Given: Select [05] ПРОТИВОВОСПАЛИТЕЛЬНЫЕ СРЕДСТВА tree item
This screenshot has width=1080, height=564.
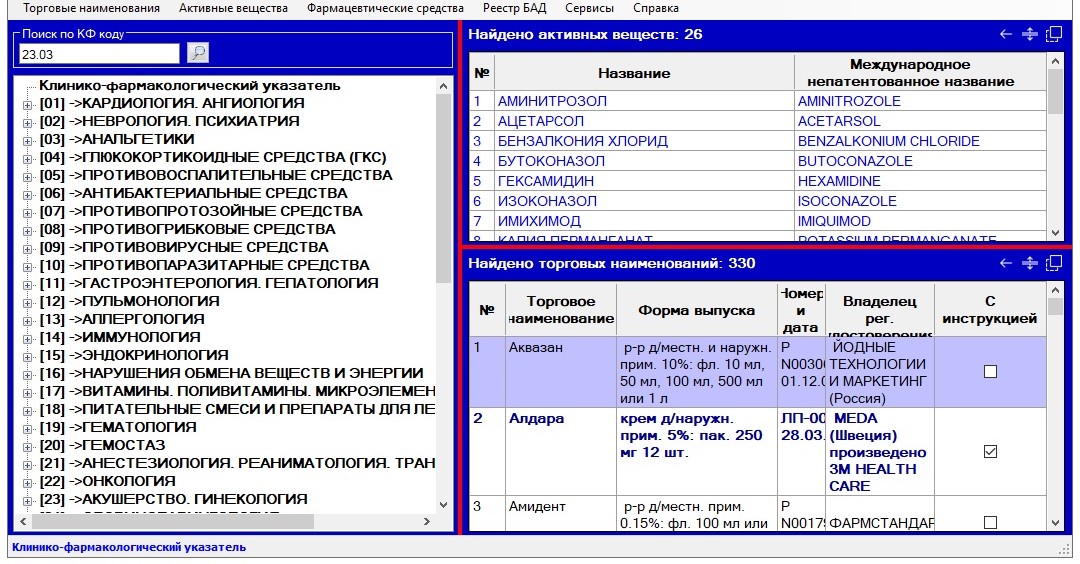Looking at the screenshot, I should click(216, 175).
